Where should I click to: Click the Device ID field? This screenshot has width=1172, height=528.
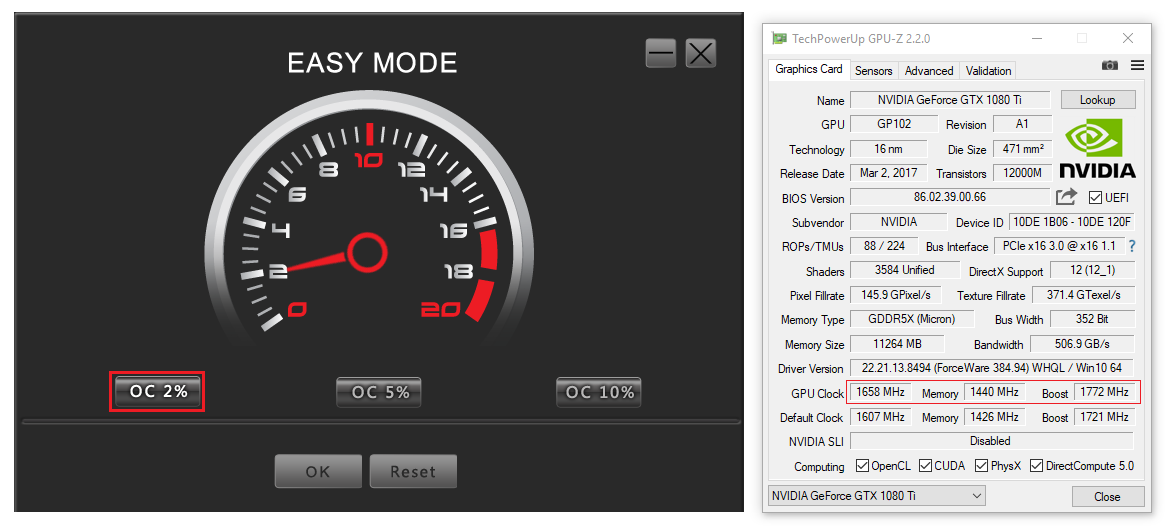(x=1072, y=222)
